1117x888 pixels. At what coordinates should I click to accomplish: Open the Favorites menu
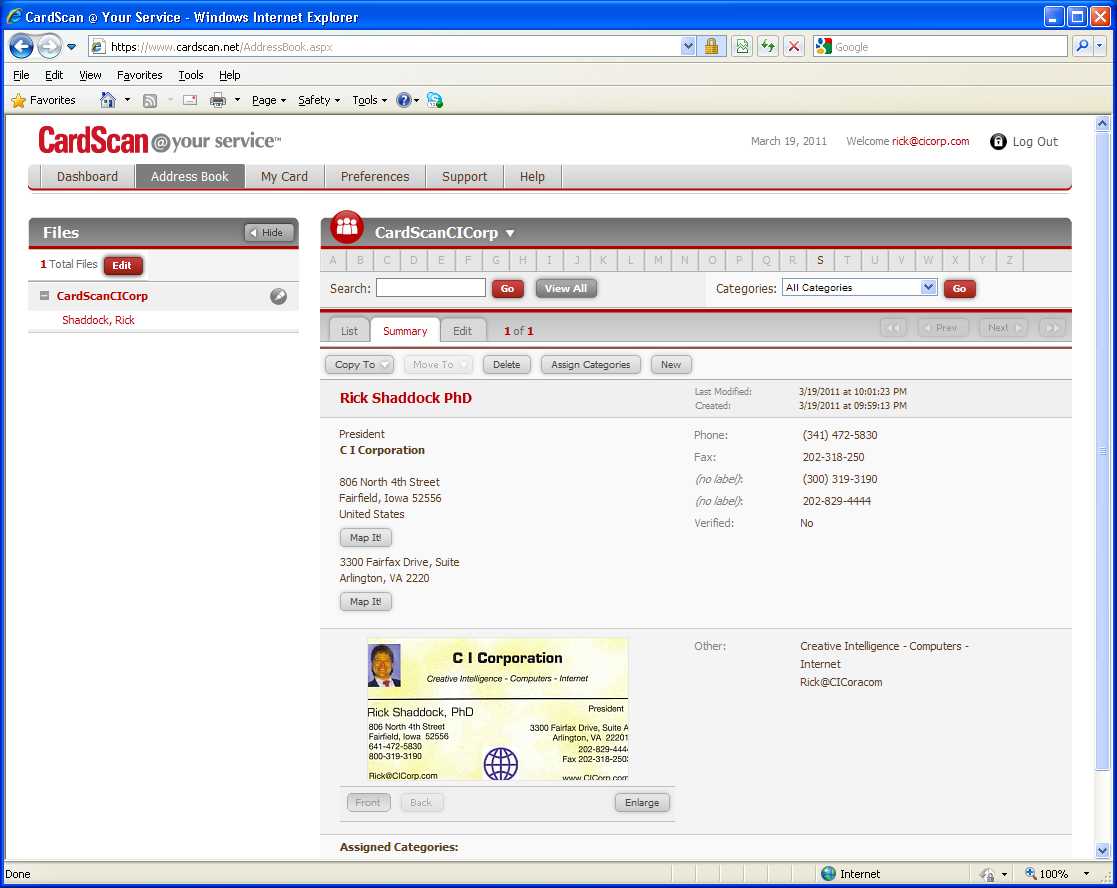point(140,75)
